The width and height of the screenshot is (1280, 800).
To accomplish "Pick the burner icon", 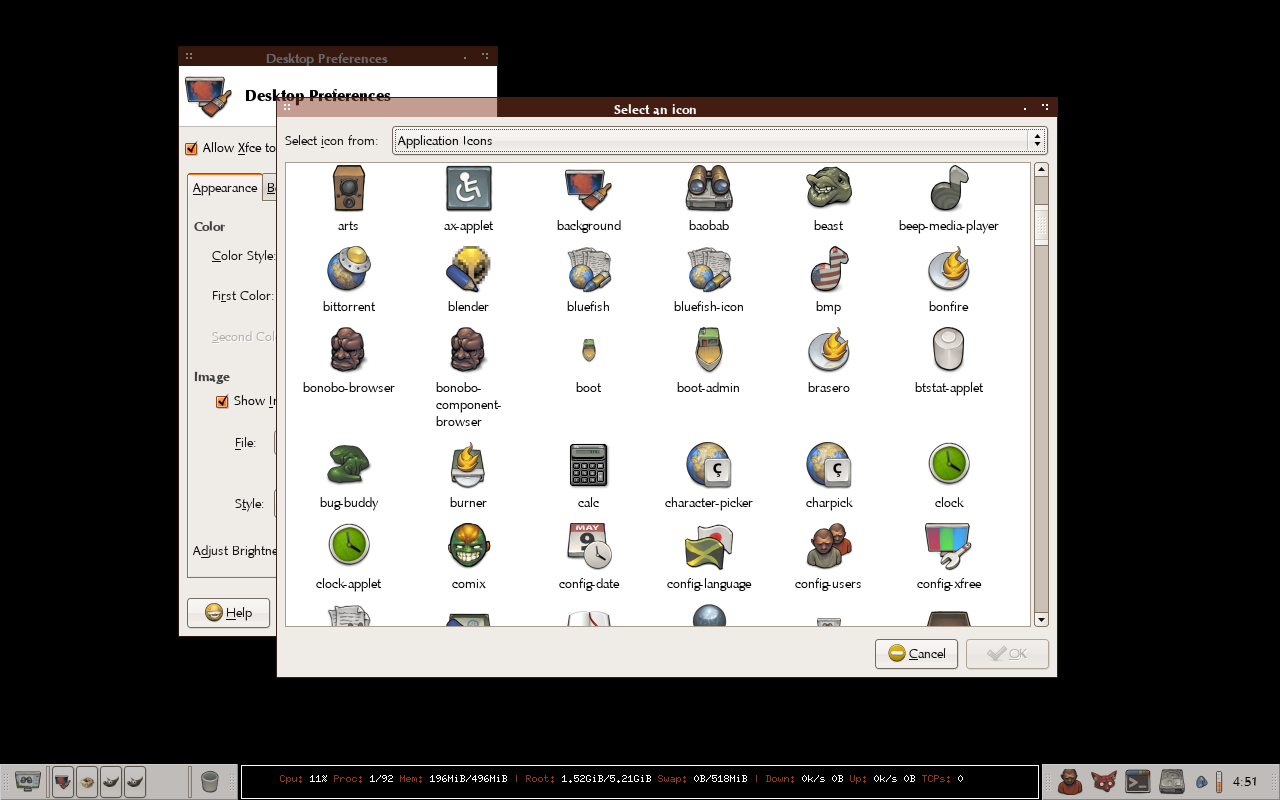I will tap(468, 465).
